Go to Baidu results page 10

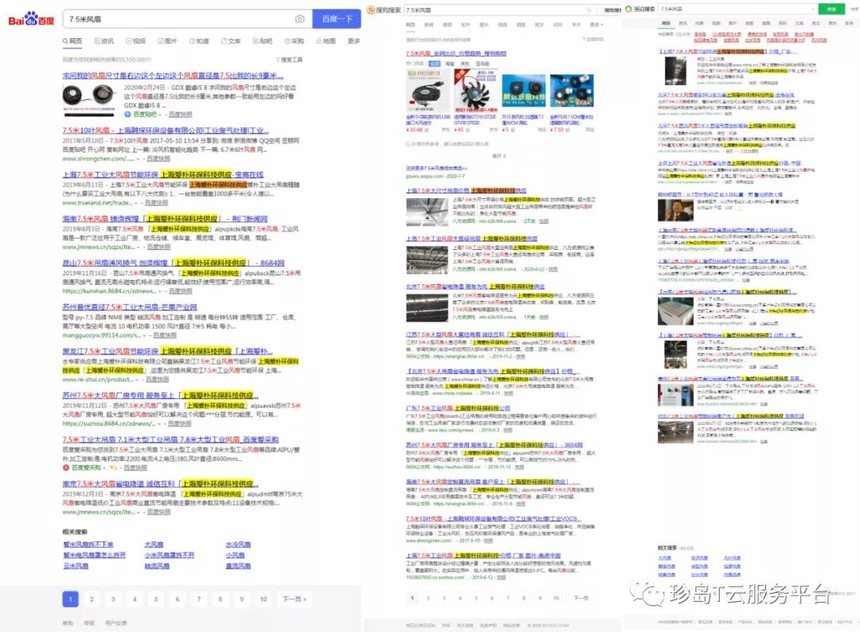click(263, 599)
